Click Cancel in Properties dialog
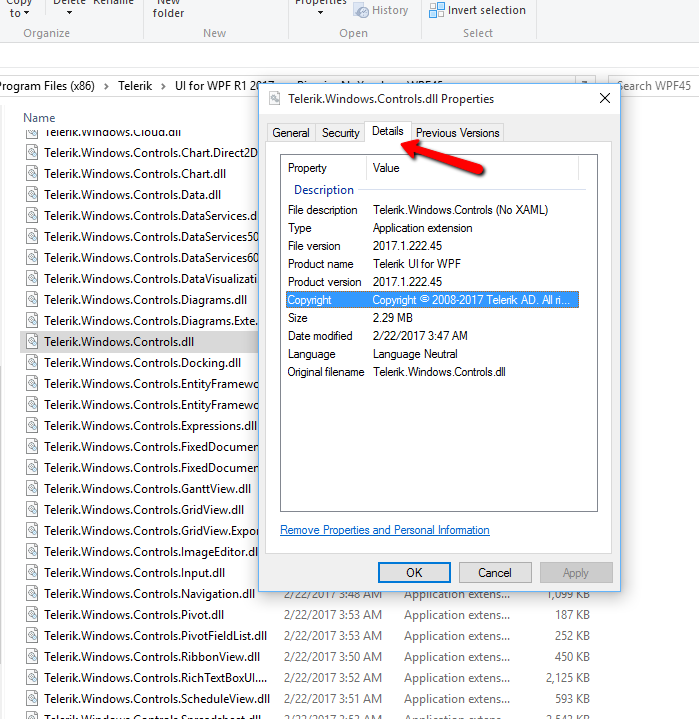 click(495, 572)
